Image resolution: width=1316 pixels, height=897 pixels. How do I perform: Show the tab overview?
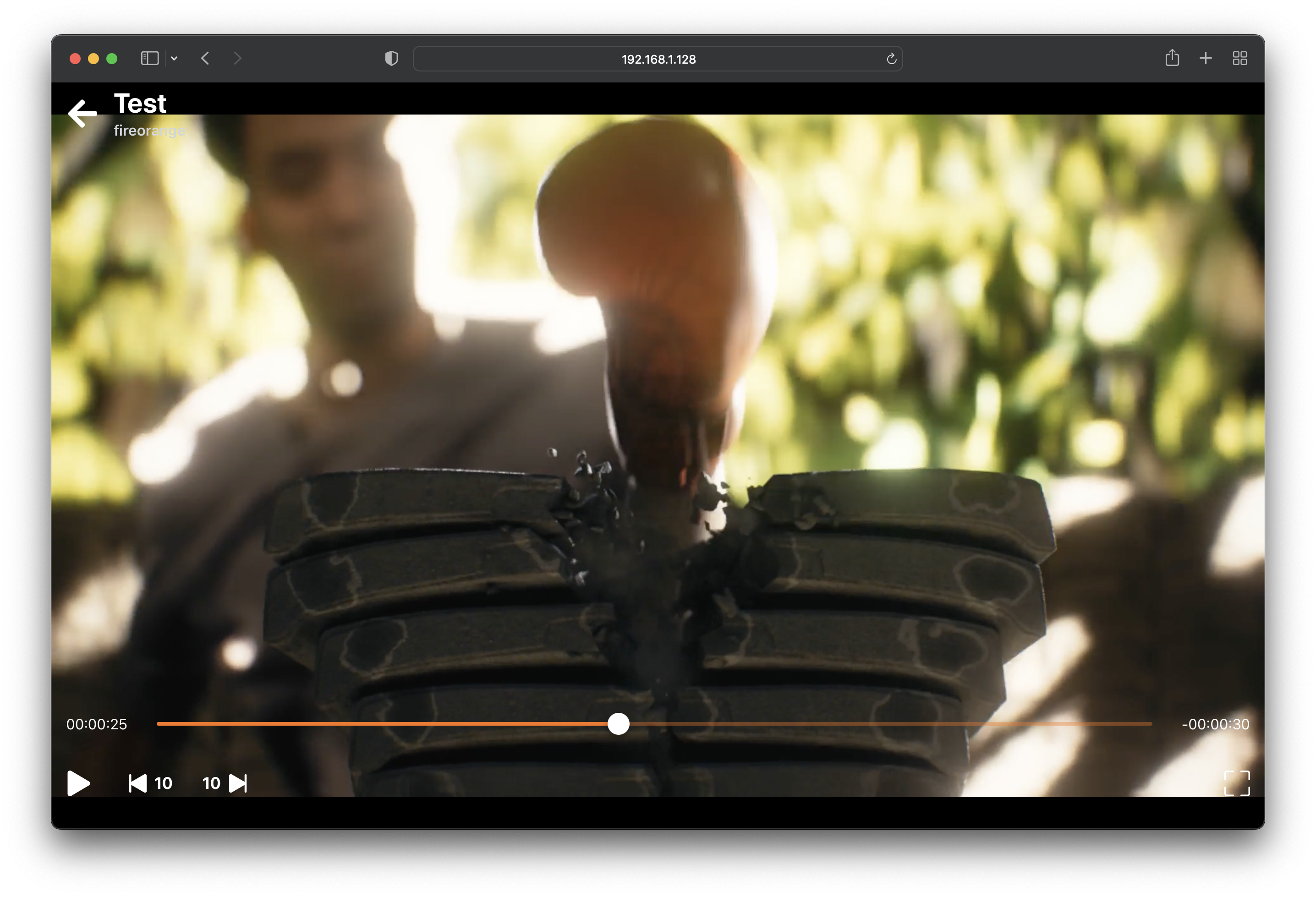point(1240,58)
